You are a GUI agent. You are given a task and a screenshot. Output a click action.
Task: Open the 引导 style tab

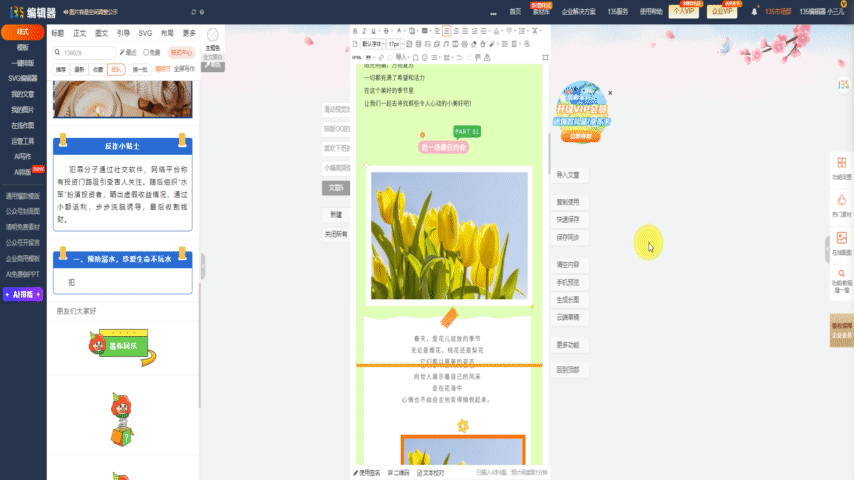(123, 33)
